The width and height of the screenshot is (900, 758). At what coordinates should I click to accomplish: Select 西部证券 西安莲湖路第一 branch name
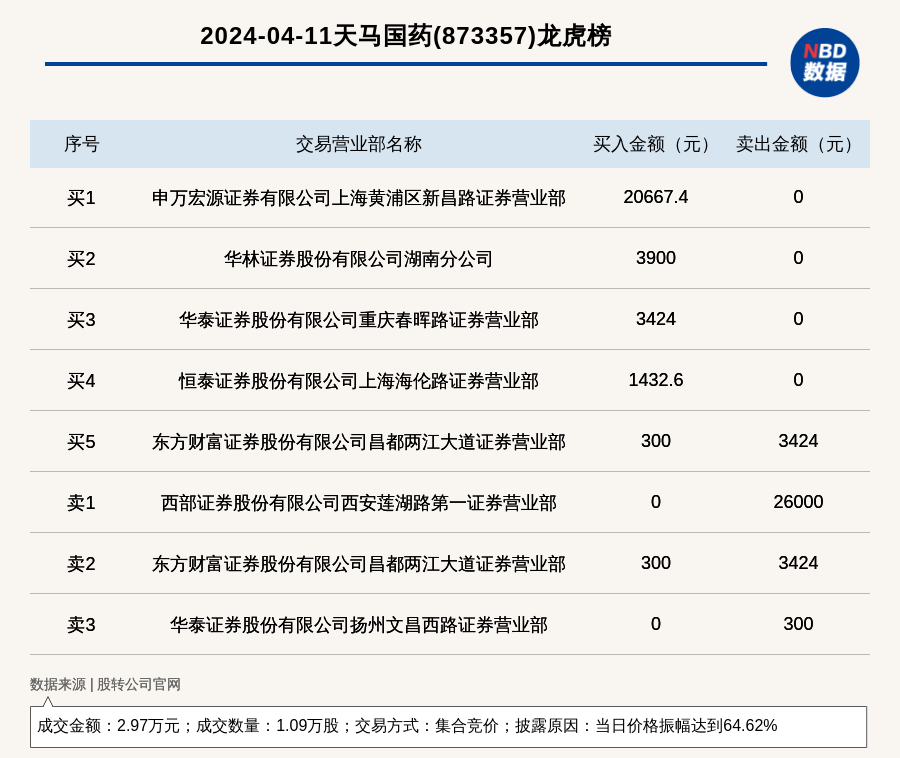click(x=359, y=503)
